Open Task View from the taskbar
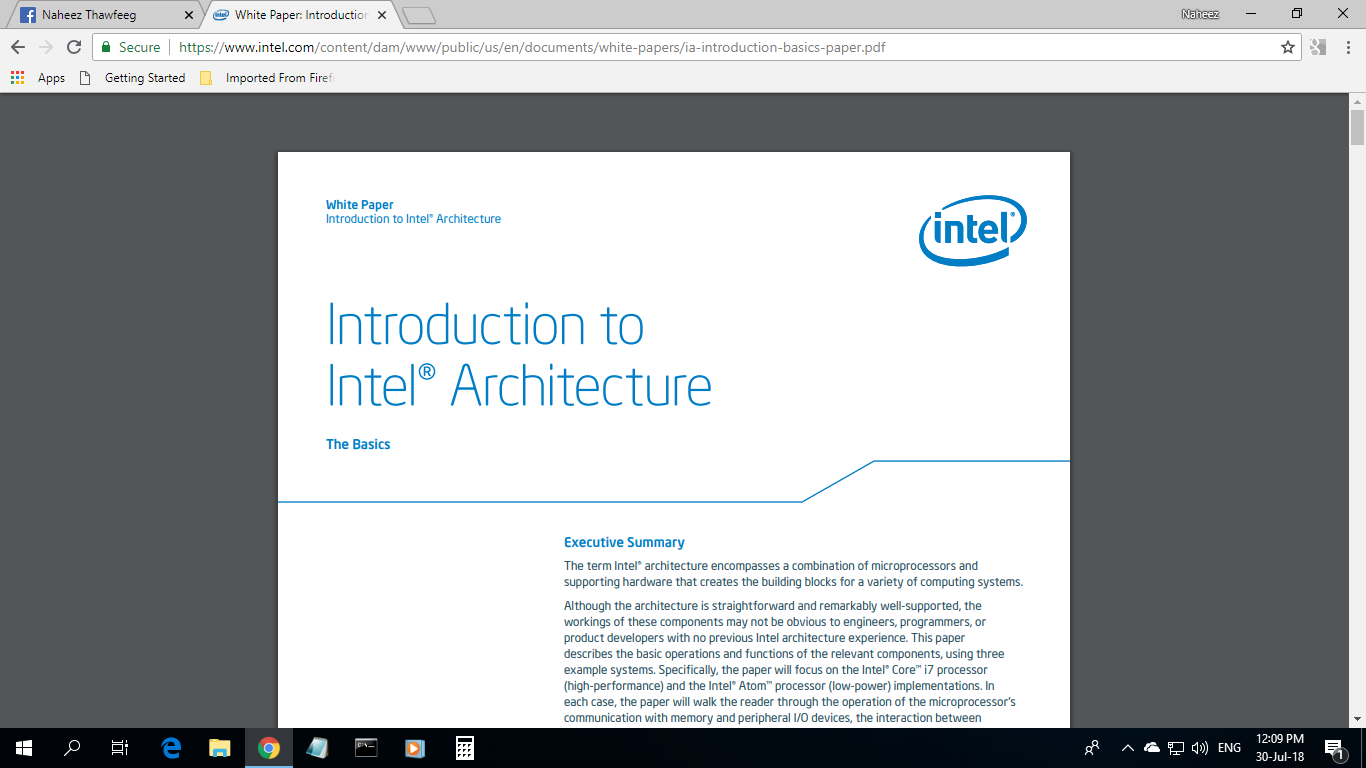This screenshot has width=1366, height=768. click(120, 748)
